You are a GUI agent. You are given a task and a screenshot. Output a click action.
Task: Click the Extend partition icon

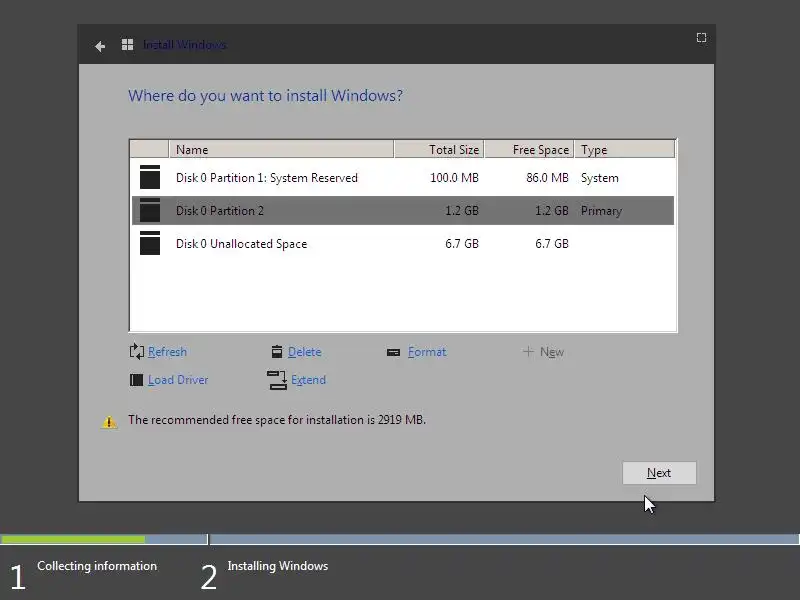pyautogui.click(x=277, y=380)
